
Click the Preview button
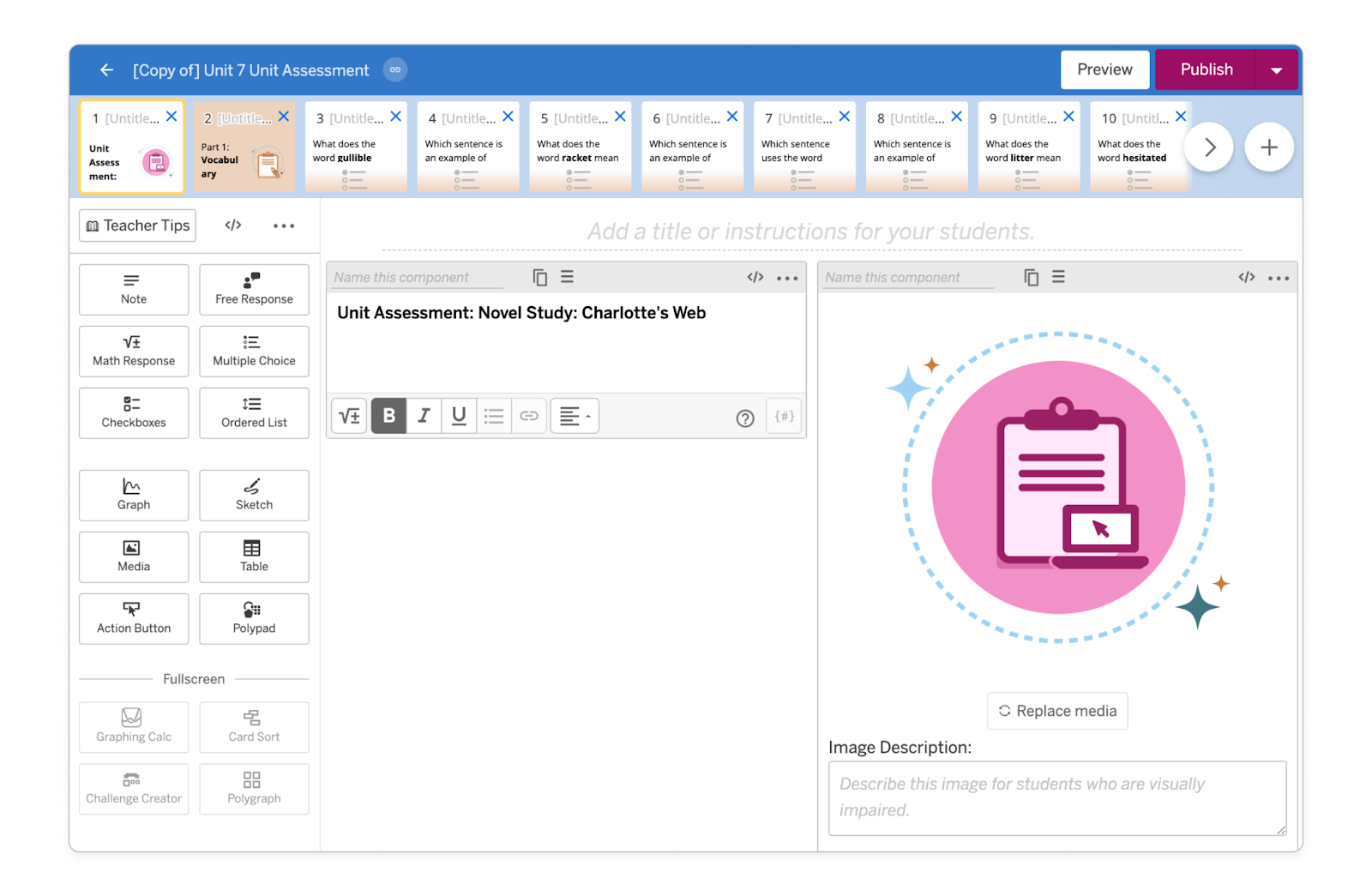click(1104, 69)
